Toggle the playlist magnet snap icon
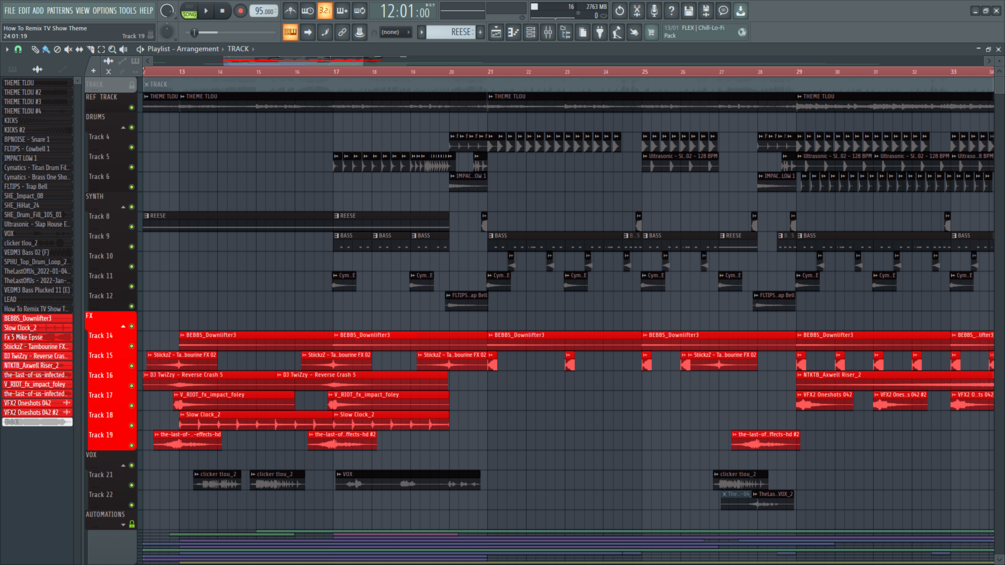 coord(18,49)
